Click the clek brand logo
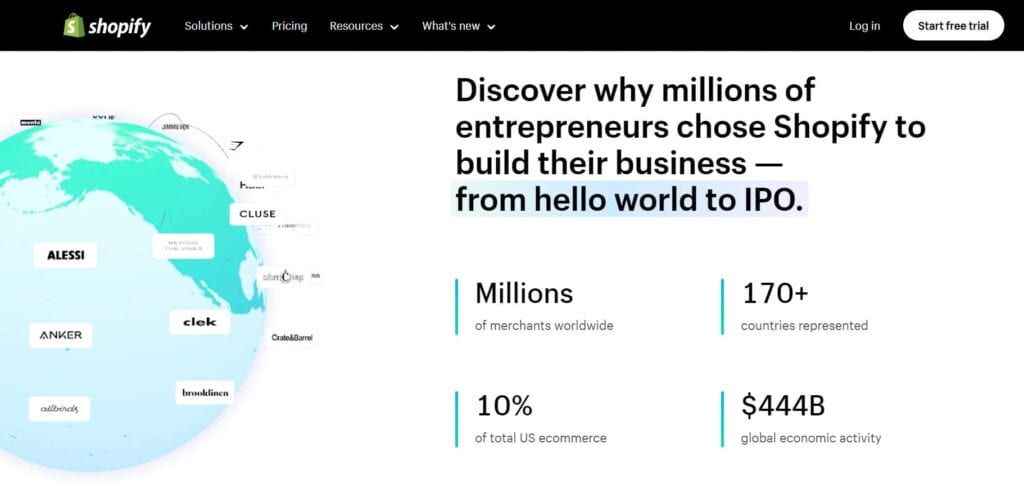This screenshot has height=484, width=1024. click(200, 322)
